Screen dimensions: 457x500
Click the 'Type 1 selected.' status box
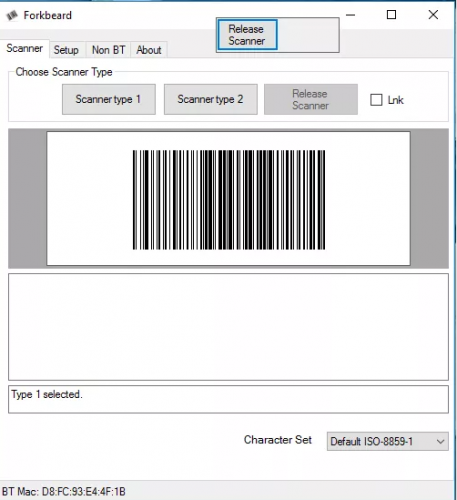pos(228,399)
